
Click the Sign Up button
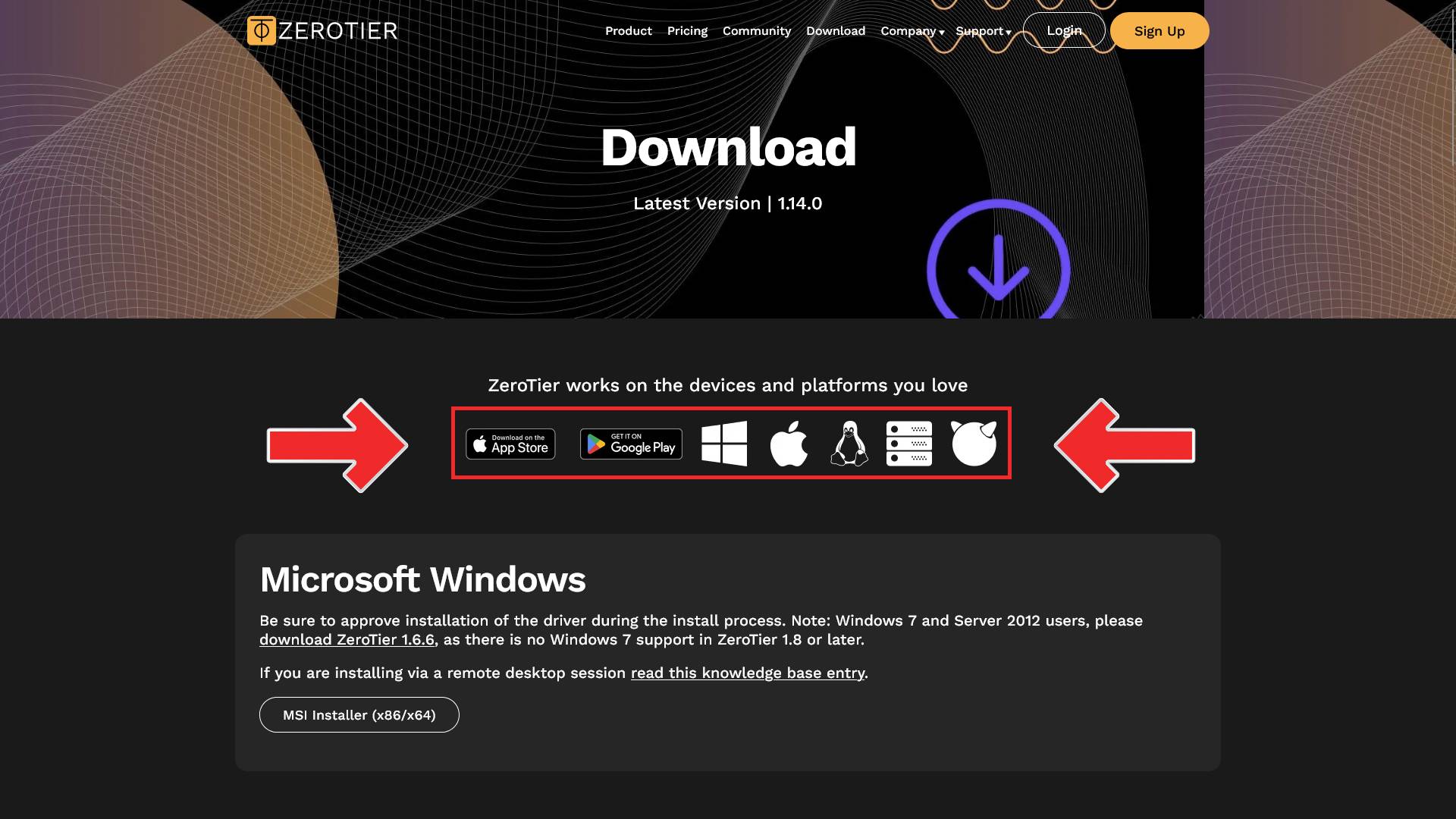point(1159,31)
